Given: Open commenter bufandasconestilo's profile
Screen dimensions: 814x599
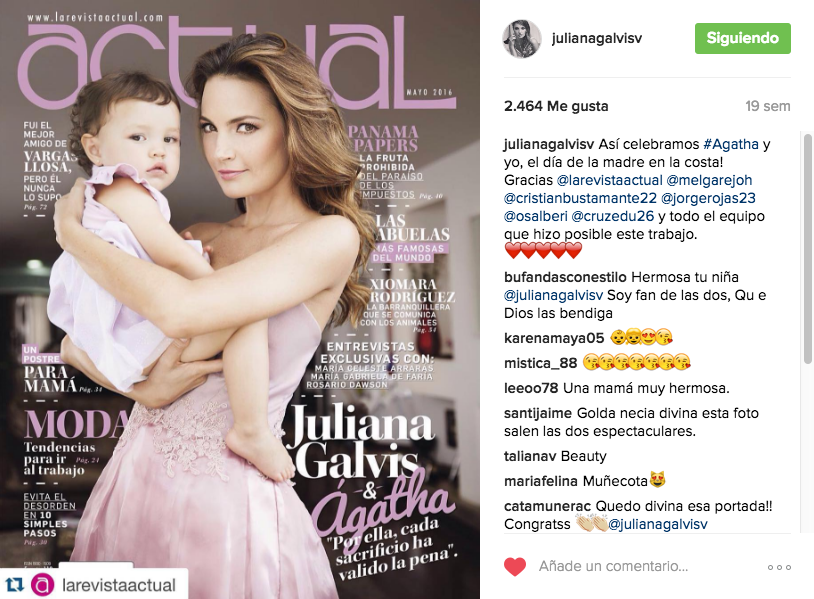Looking at the screenshot, I should pyautogui.click(x=565, y=277).
